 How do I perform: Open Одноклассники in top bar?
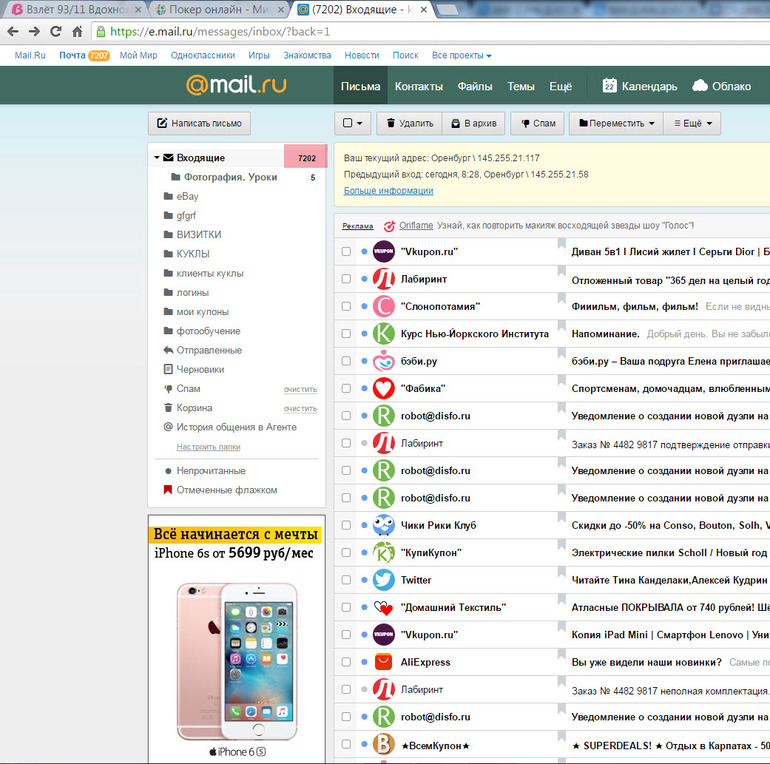pos(203,55)
